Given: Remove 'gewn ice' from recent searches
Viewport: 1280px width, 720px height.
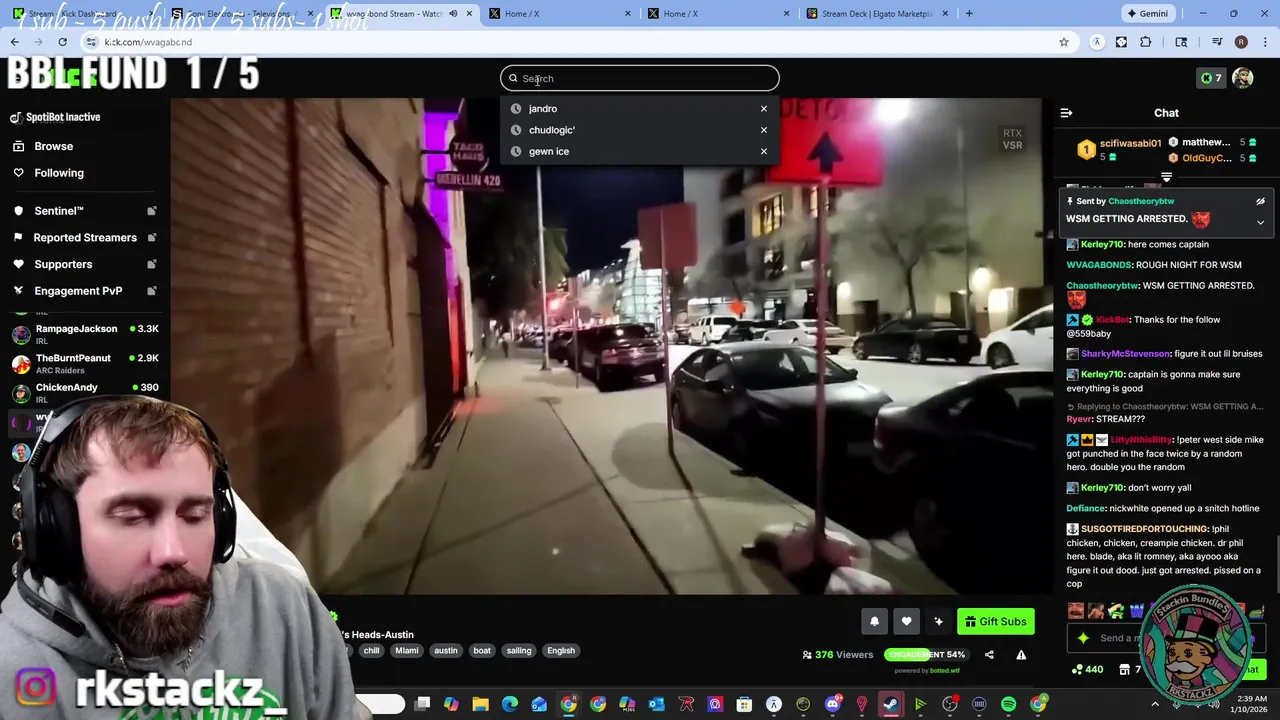Looking at the screenshot, I should [x=763, y=151].
